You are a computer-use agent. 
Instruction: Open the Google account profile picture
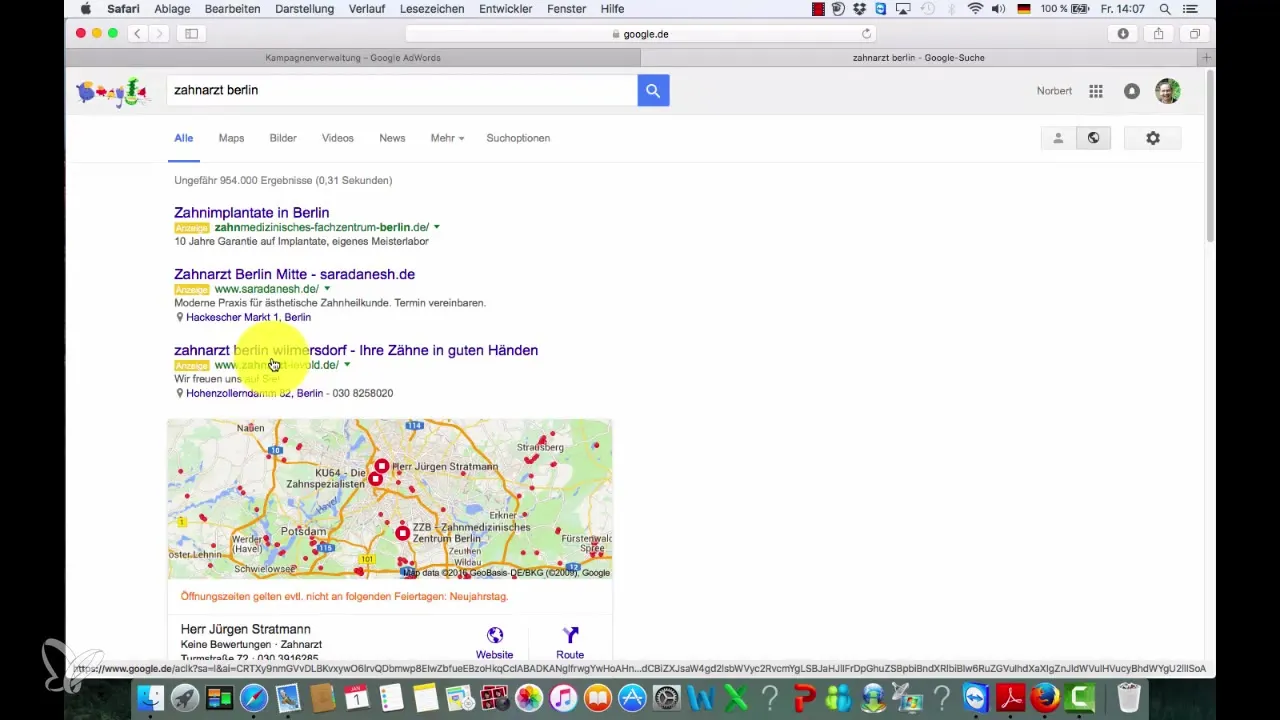[1167, 91]
